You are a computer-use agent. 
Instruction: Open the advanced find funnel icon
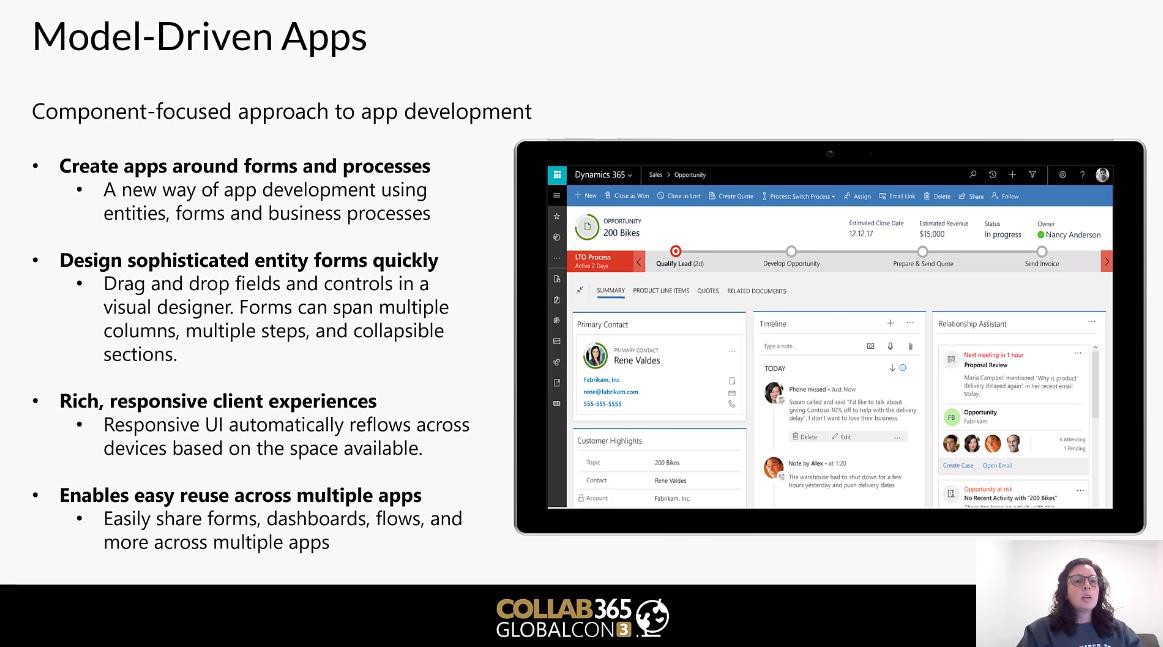pyautogui.click(x=1032, y=174)
